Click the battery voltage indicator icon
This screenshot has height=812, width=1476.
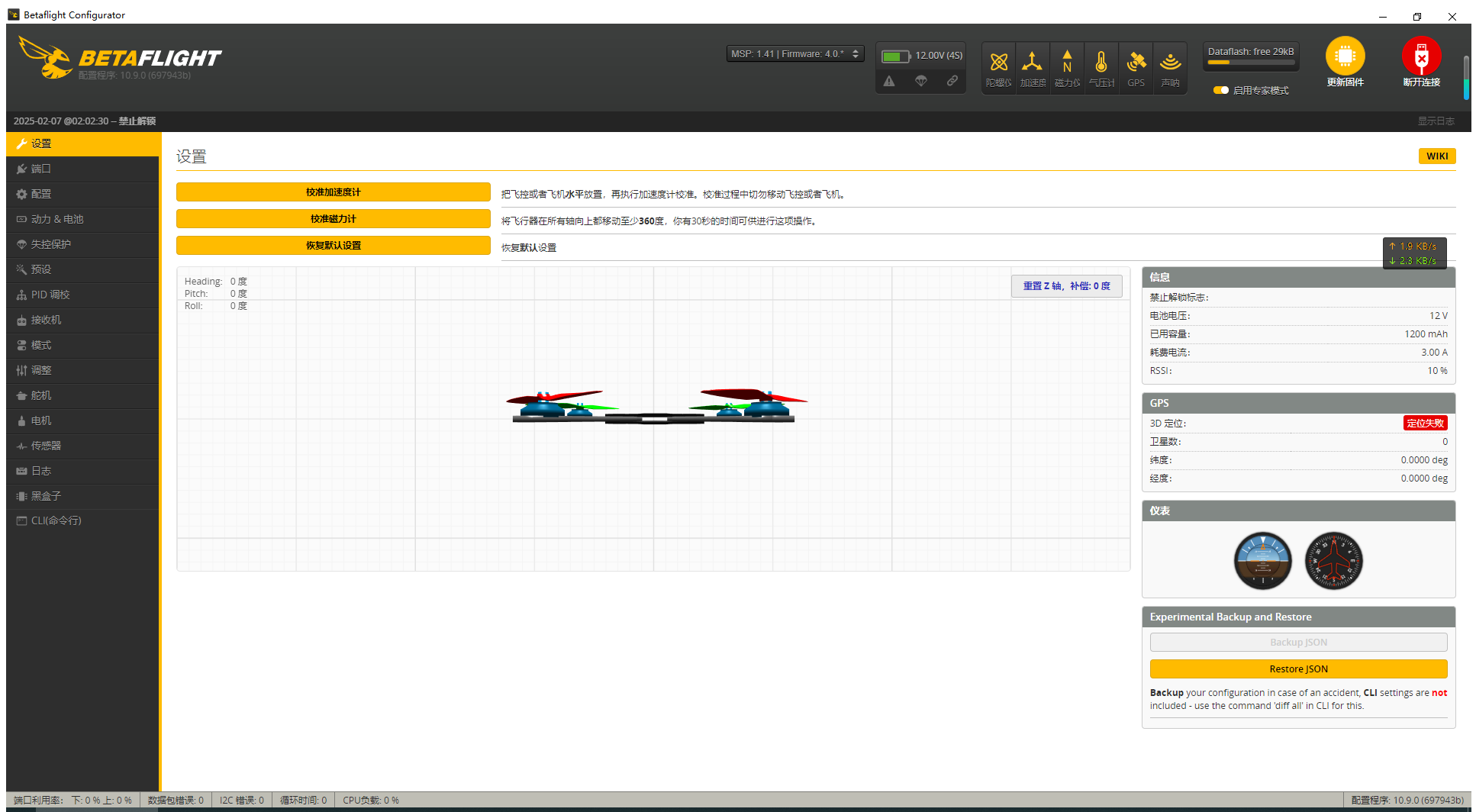click(896, 56)
